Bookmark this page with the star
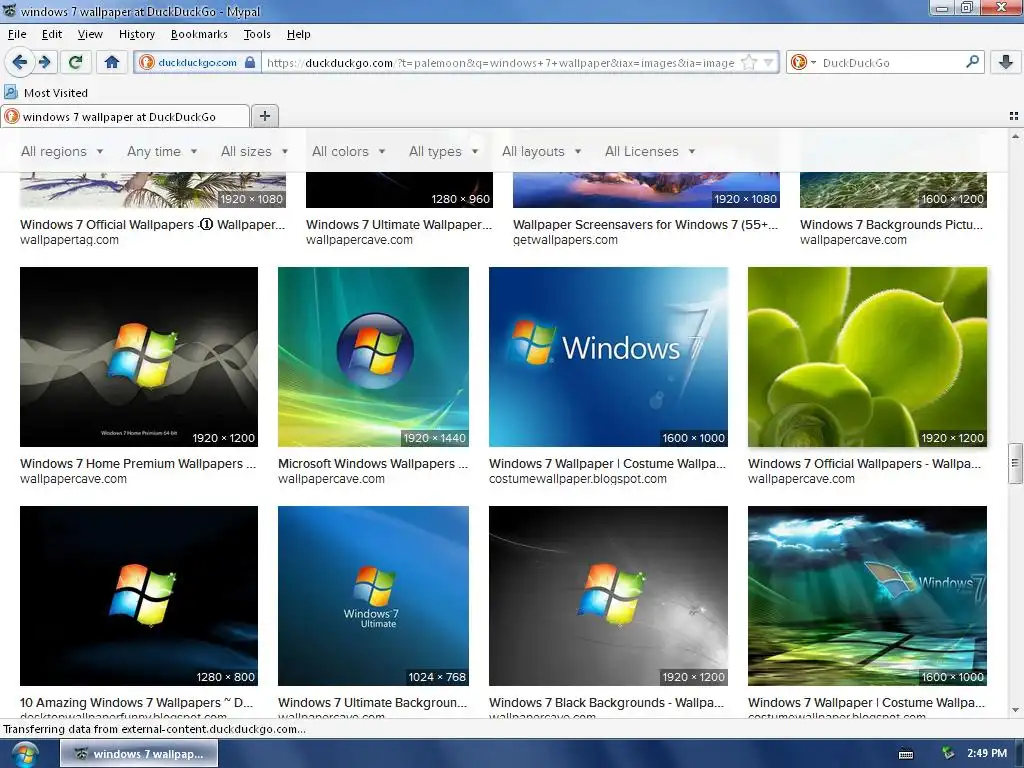 coord(749,63)
